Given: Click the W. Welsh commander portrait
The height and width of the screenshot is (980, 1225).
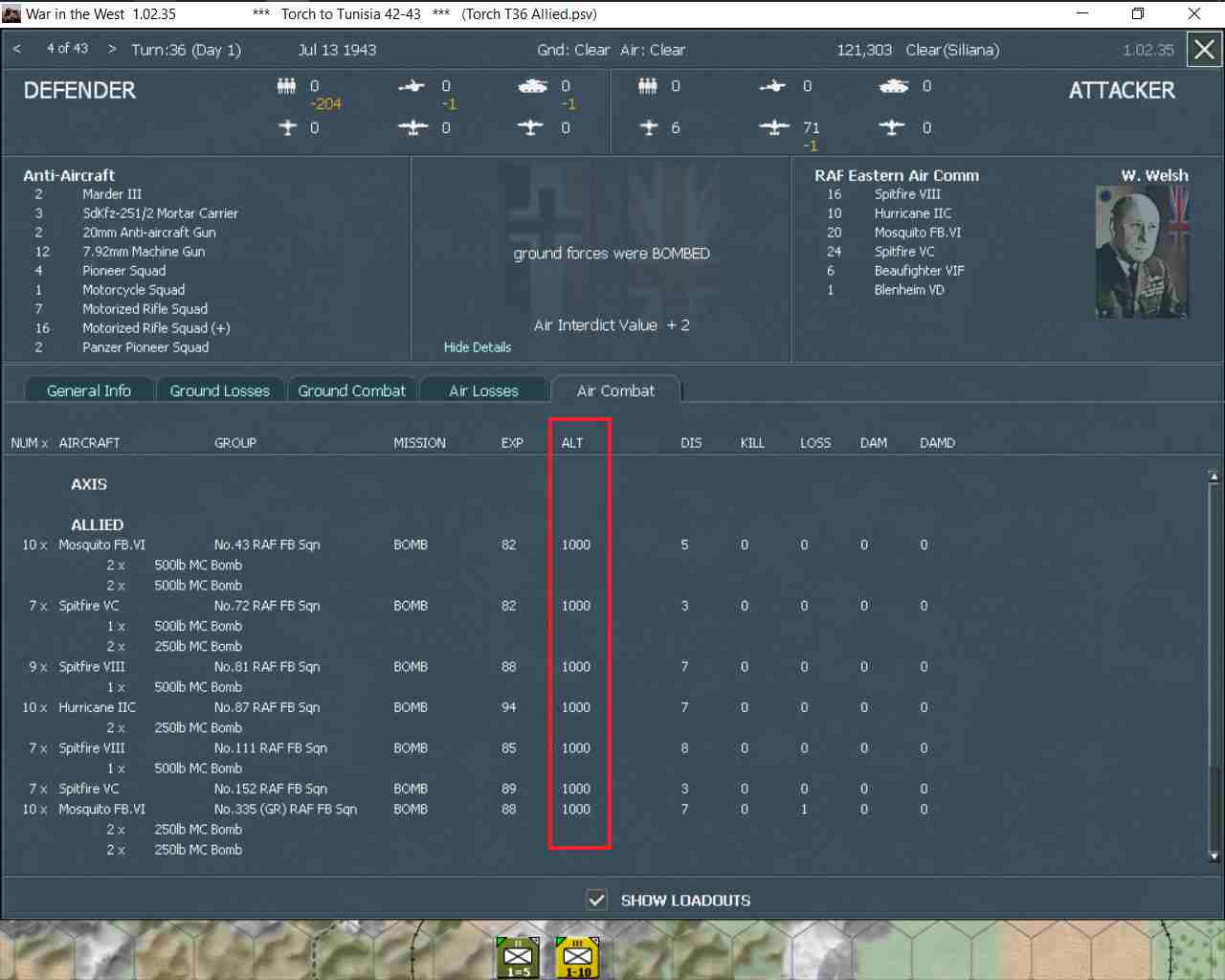Looking at the screenshot, I should click(1143, 252).
